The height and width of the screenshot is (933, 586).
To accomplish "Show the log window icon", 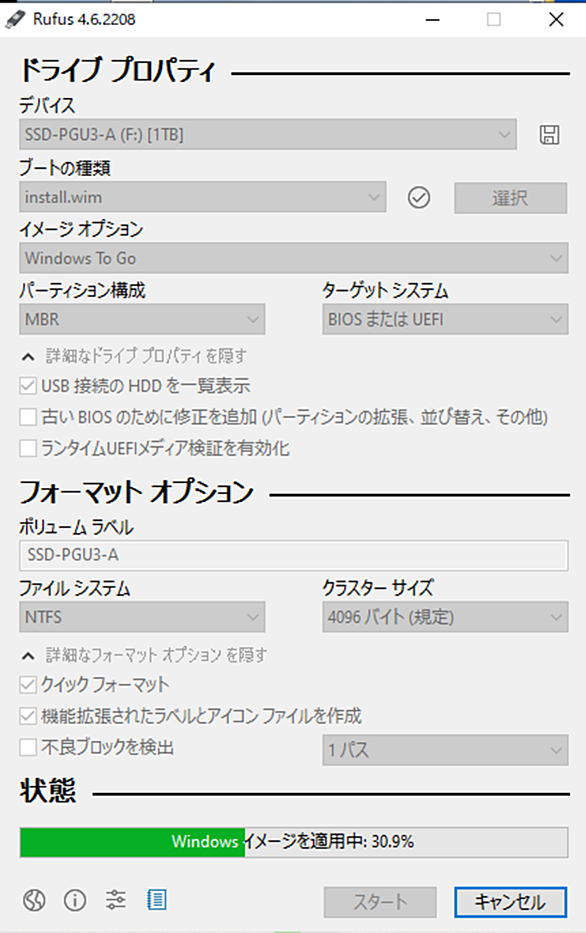I will (x=156, y=900).
